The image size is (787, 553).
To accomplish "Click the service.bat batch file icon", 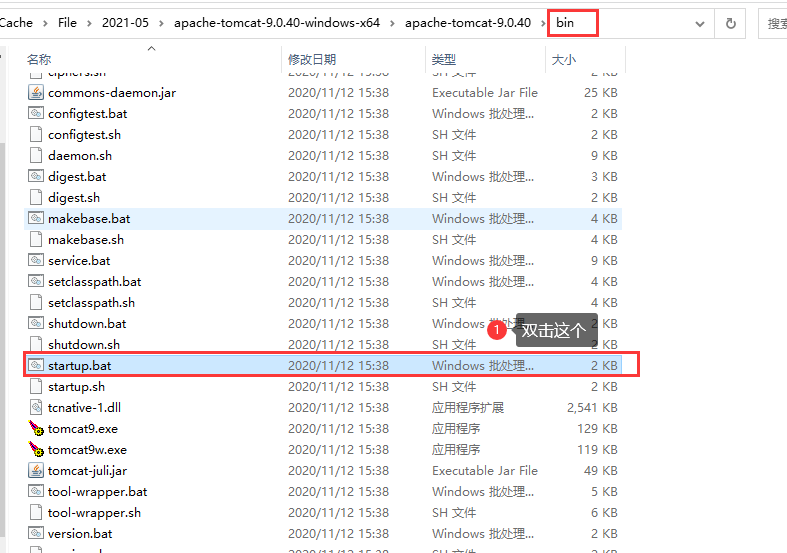I will [36, 260].
